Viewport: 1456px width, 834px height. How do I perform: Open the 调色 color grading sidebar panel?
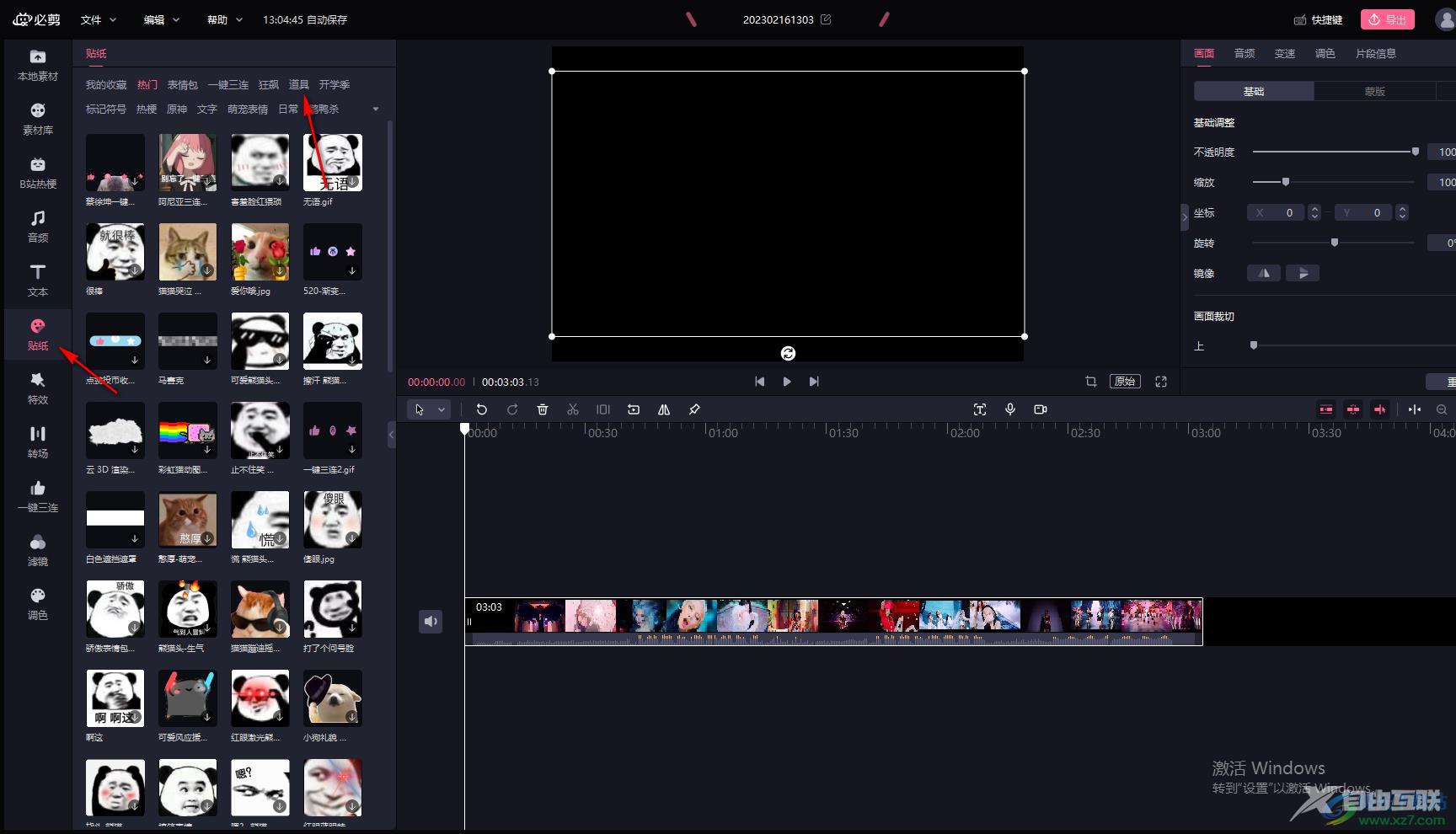(x=38, y=604)
